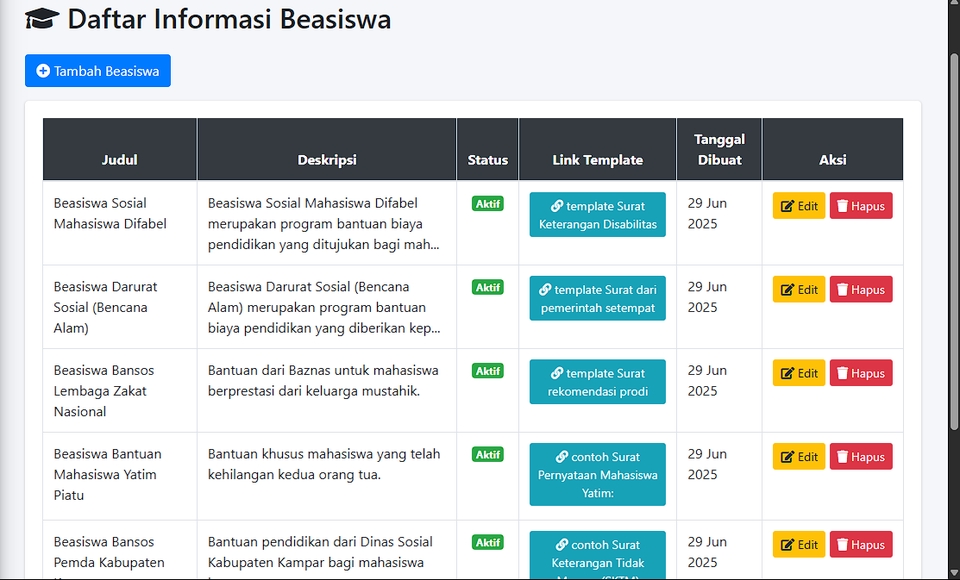Screen dimensions: 960x580
Task: Delete the Beasiswa Sosial Mahasiswa Difabel row
Action: 861,206
